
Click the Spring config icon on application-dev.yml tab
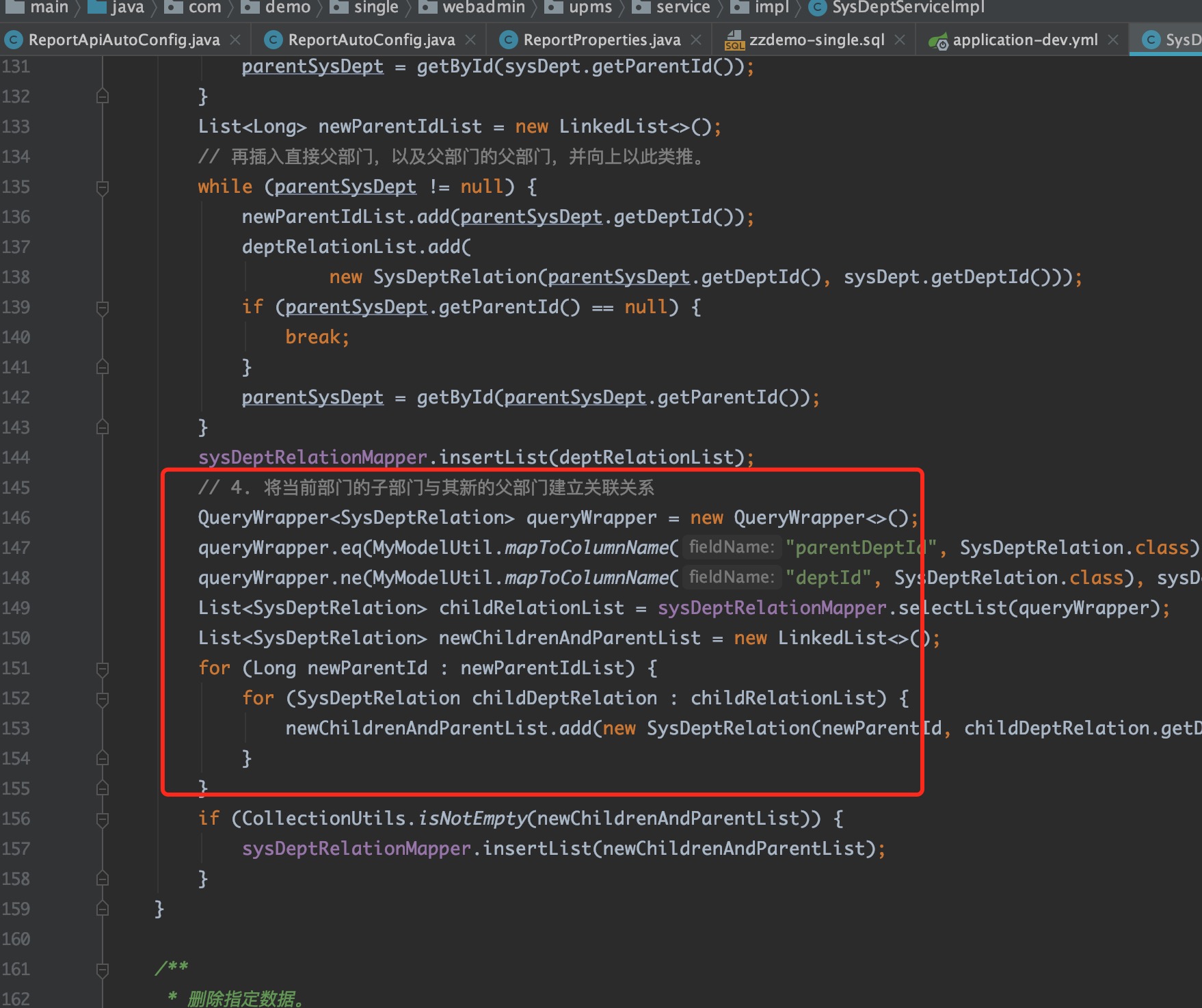coord(938,41)
